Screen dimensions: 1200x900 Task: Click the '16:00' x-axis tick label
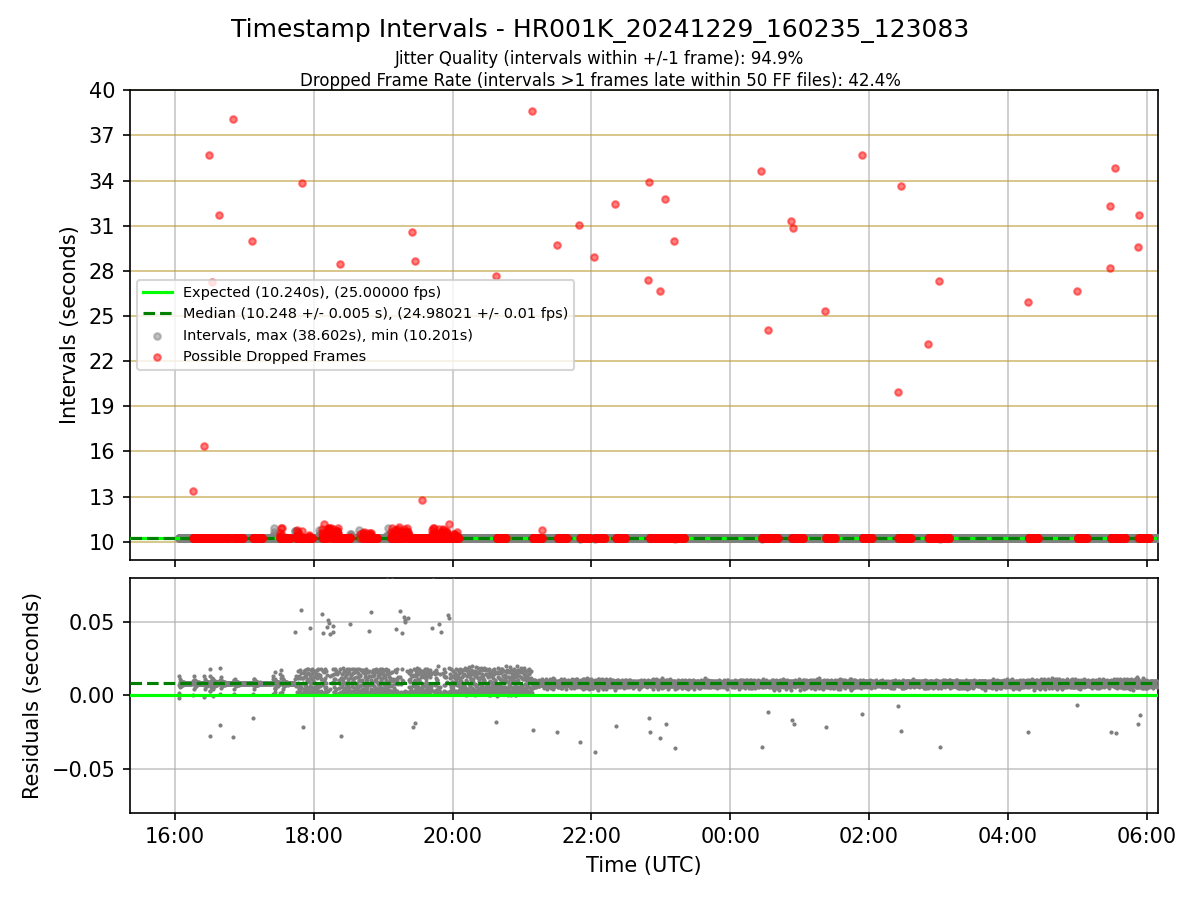tap(175, 834)
